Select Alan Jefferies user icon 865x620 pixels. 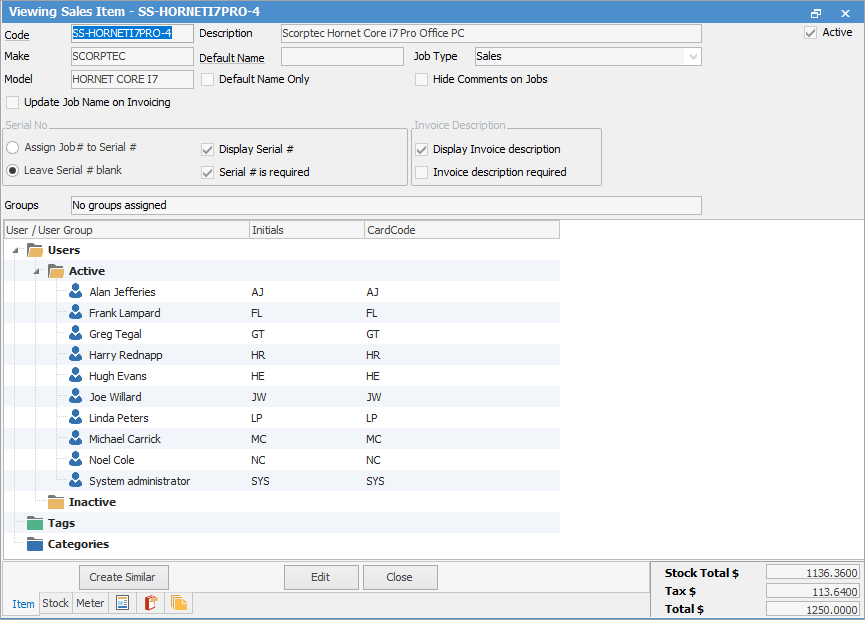76,292
